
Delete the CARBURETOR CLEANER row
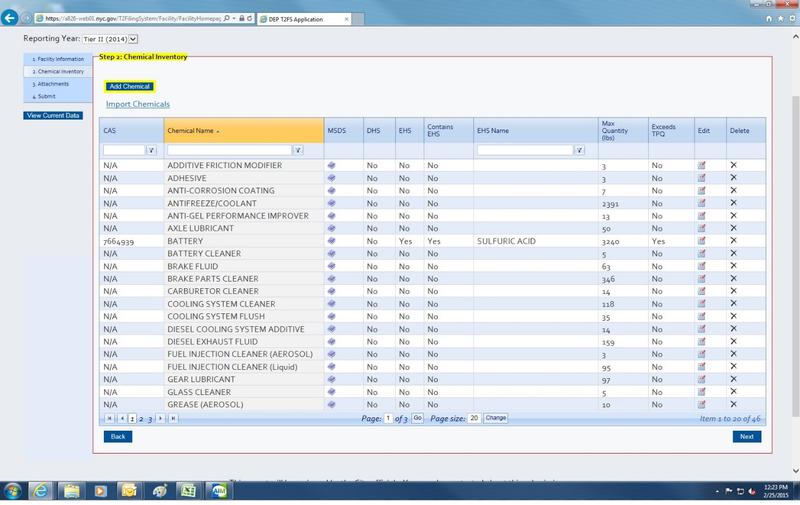[x=733, y=291]
